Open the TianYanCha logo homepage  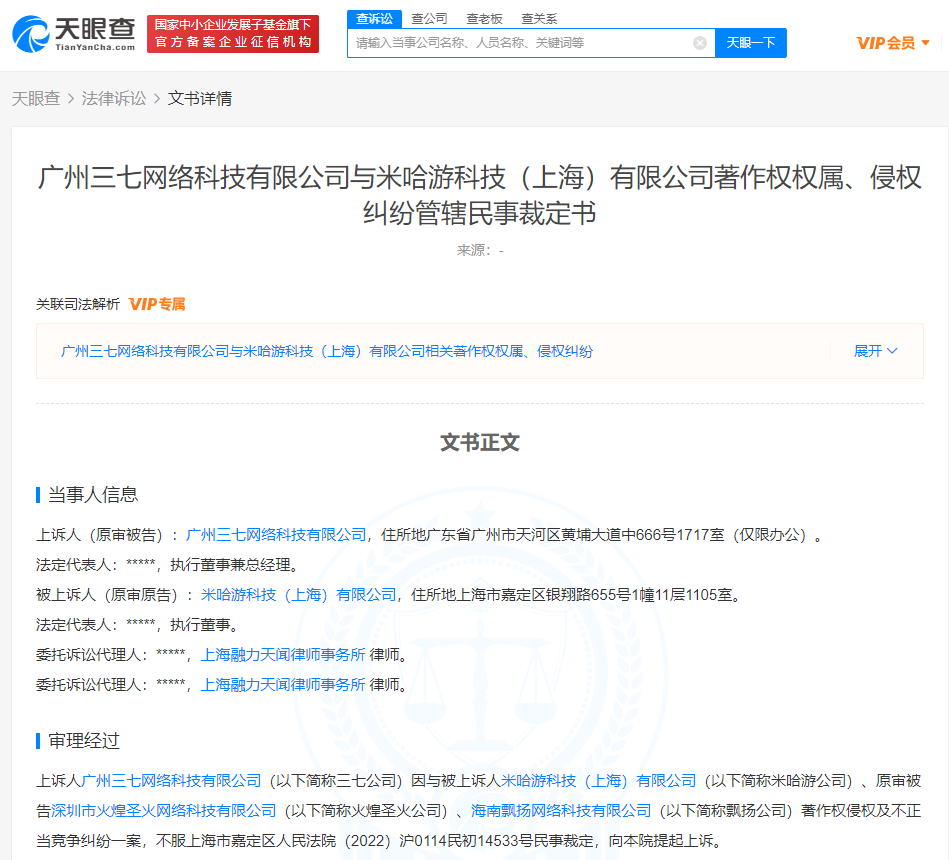(x=74, y=34)
